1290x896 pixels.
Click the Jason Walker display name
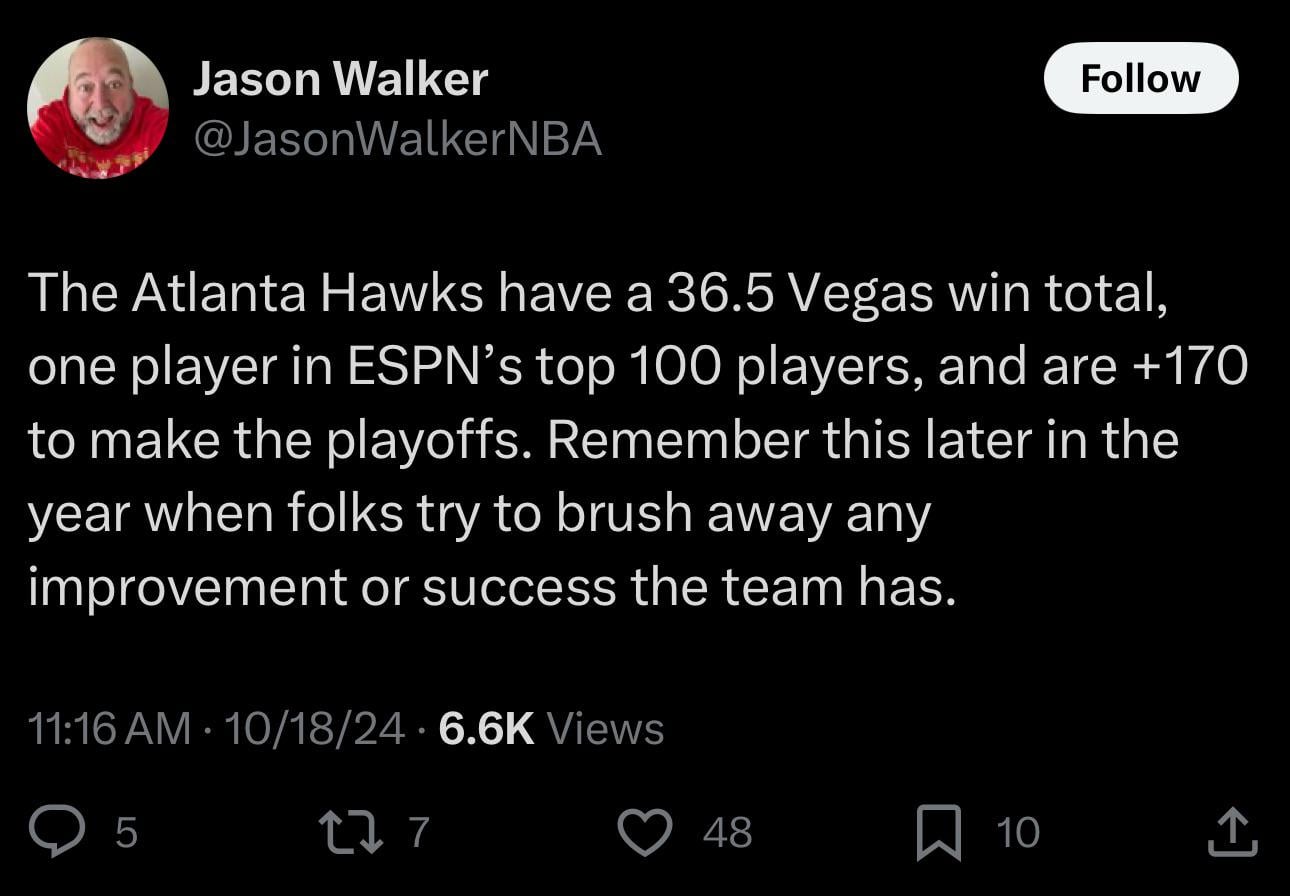[340, 79]
